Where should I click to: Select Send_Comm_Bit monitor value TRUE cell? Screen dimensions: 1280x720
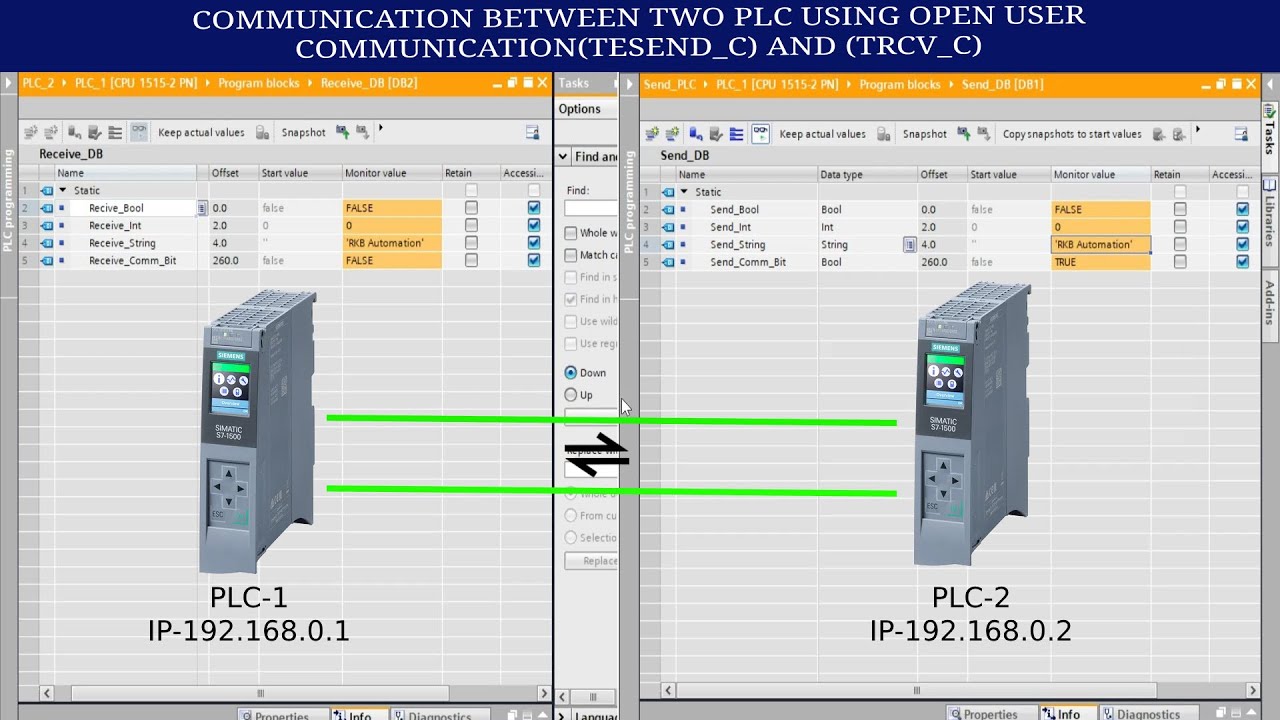[x=1101, y=262]
